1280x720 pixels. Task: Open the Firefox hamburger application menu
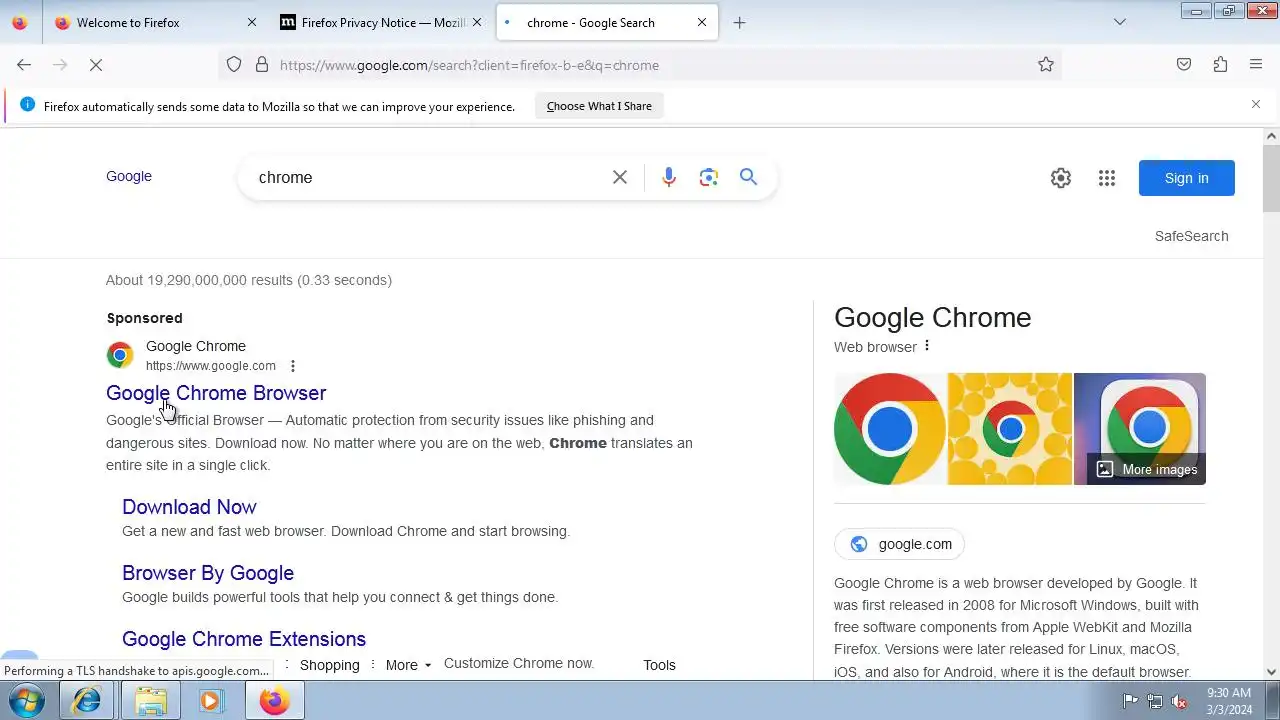point(1256,65)
